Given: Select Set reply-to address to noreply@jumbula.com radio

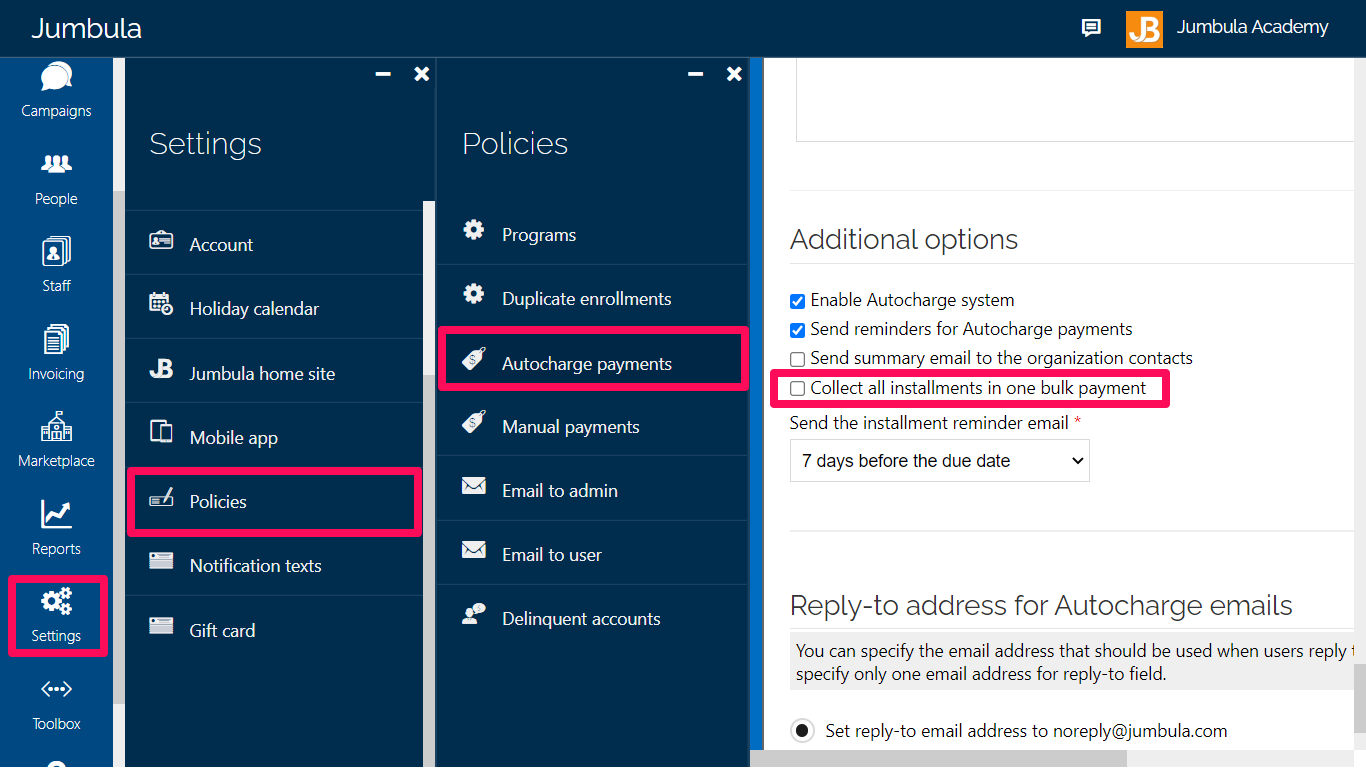Looking at the screenshot, I should pos(802,731).
